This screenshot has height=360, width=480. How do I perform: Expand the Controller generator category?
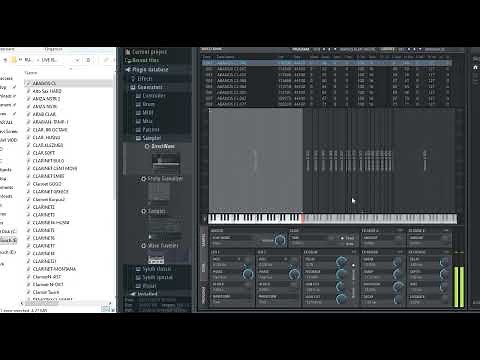point(154,96)
